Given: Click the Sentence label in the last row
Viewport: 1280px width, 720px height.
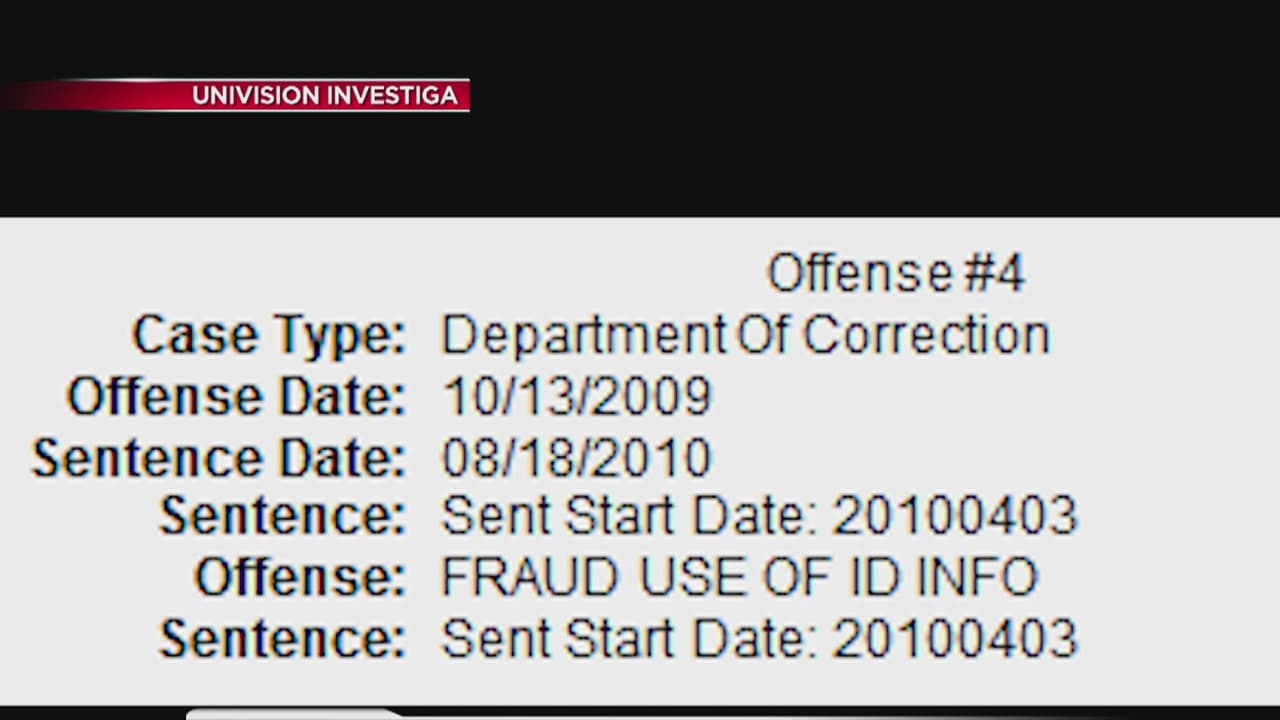Looking at the screenshot, I should click(x=282, y=639).
